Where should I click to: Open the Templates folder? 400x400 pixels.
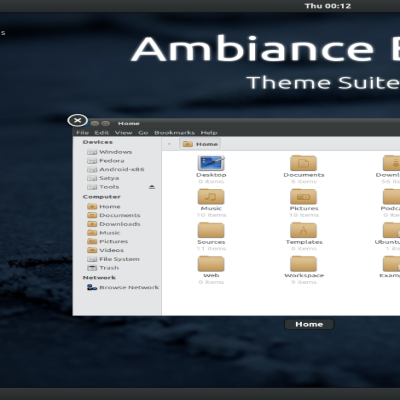[x=303, y=230]
